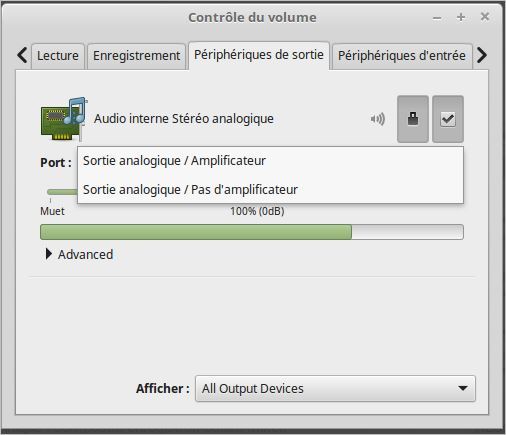
Task: Click the Afficher dropdown arrow
Action: point(463,388)
